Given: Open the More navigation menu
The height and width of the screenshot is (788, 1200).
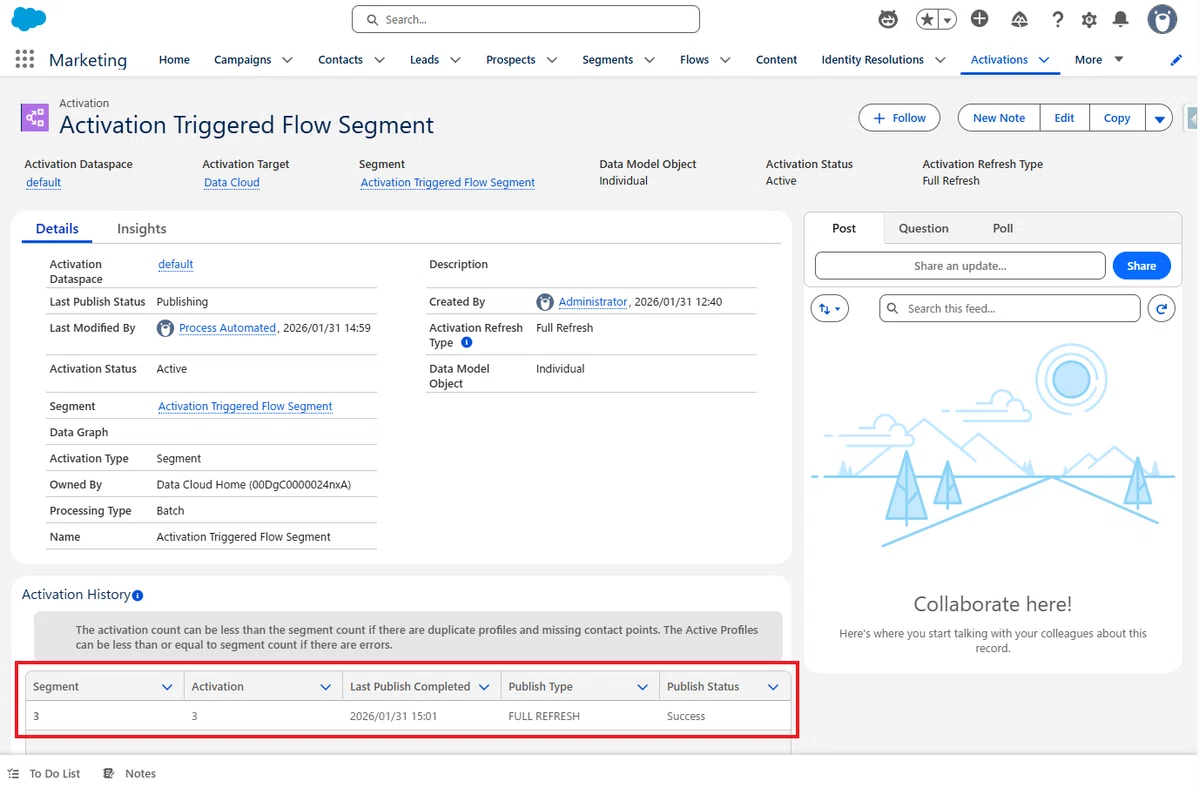Looking at the screenshot, I should (x=1099, y=60).
